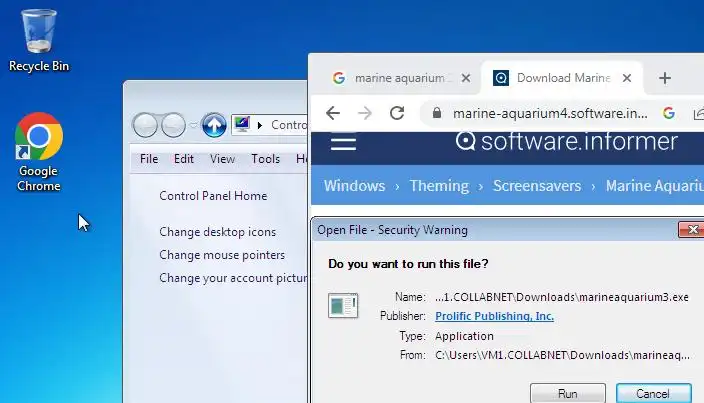Click the lock site info icon
Viewport: 704px width, 403px height.
[x=436, y=113]
